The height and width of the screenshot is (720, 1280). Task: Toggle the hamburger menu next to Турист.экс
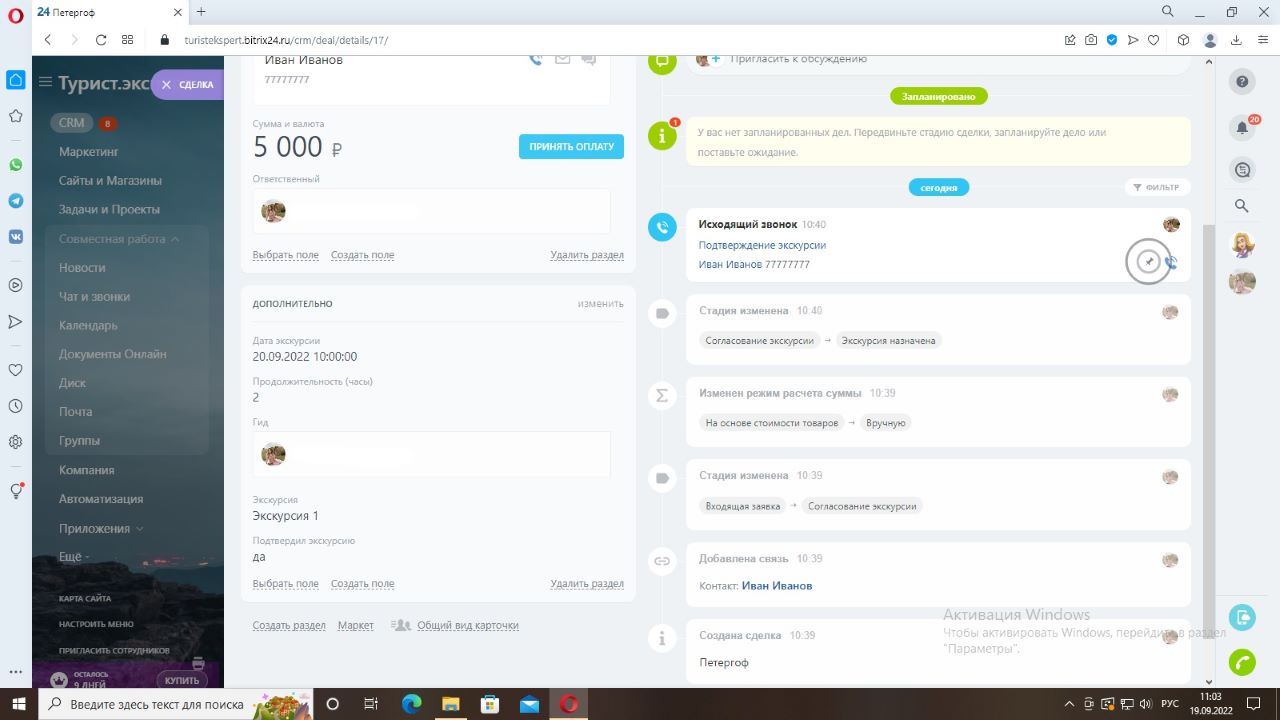point(45,82)
